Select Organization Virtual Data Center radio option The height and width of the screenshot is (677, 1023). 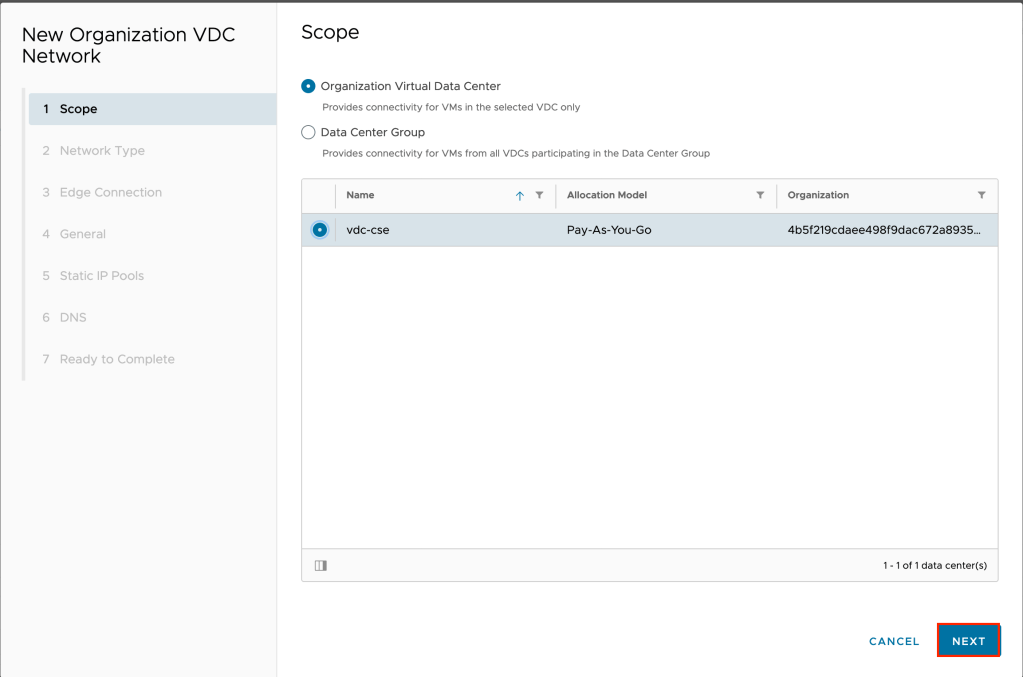coord(308,87)
